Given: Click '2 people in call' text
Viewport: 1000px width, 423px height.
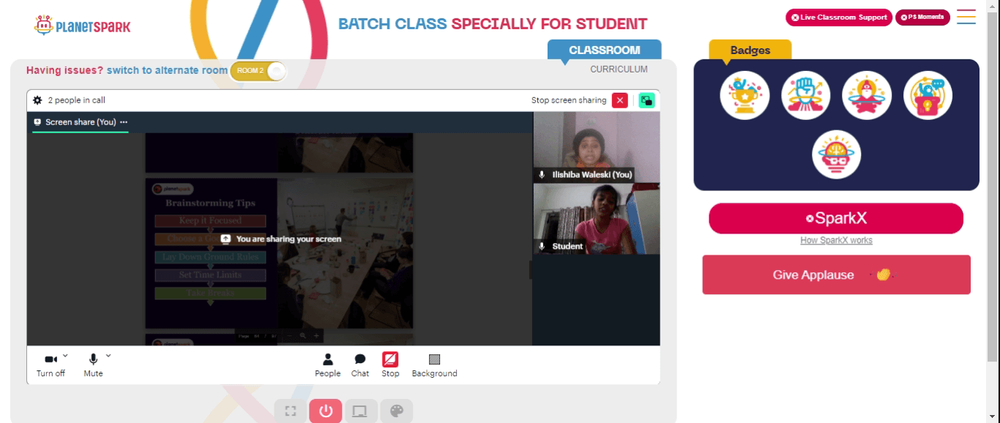Looking at the screenshot, I should tap(77, 100).
